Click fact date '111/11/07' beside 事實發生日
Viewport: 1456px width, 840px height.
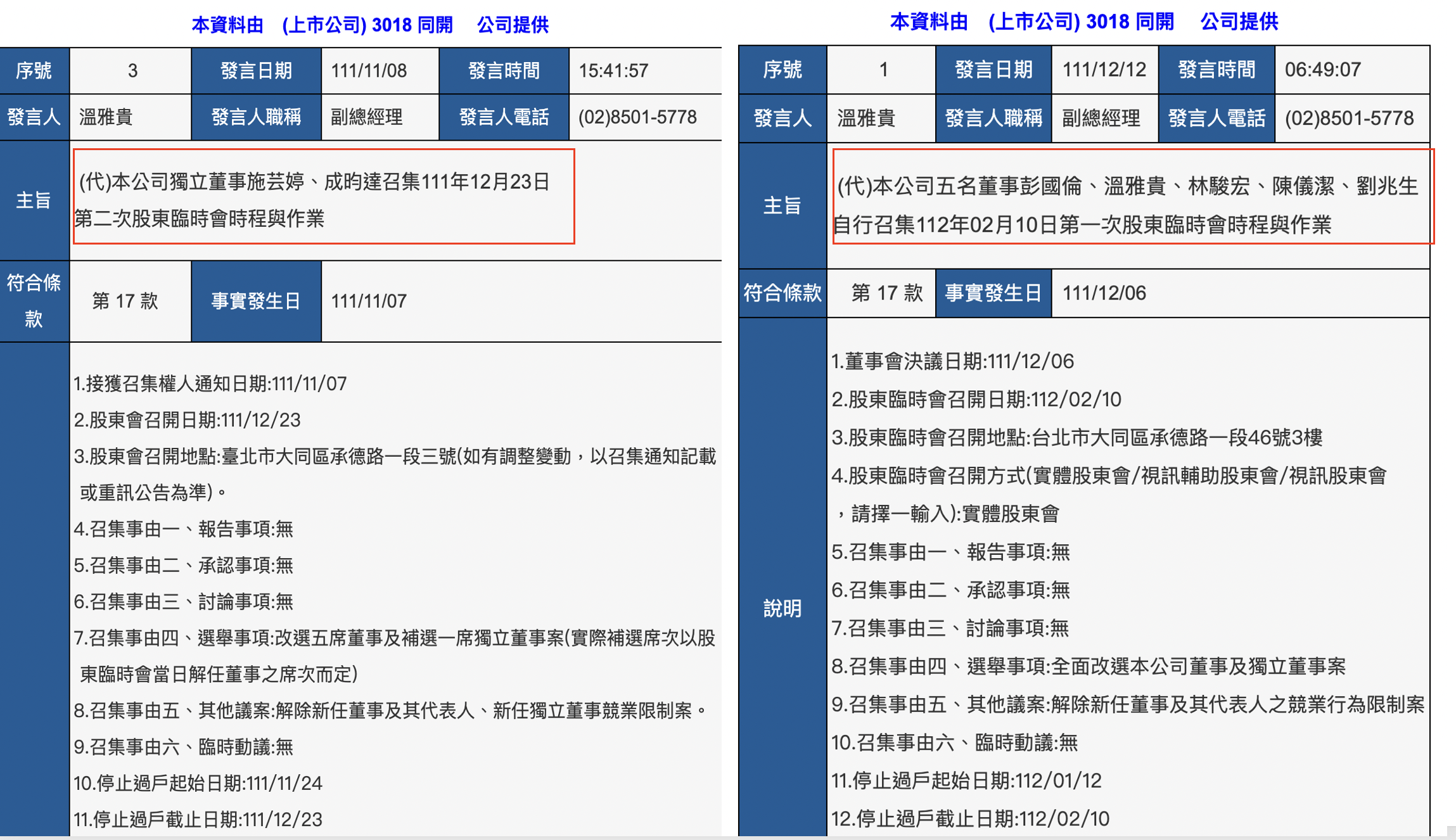(369, 301)
